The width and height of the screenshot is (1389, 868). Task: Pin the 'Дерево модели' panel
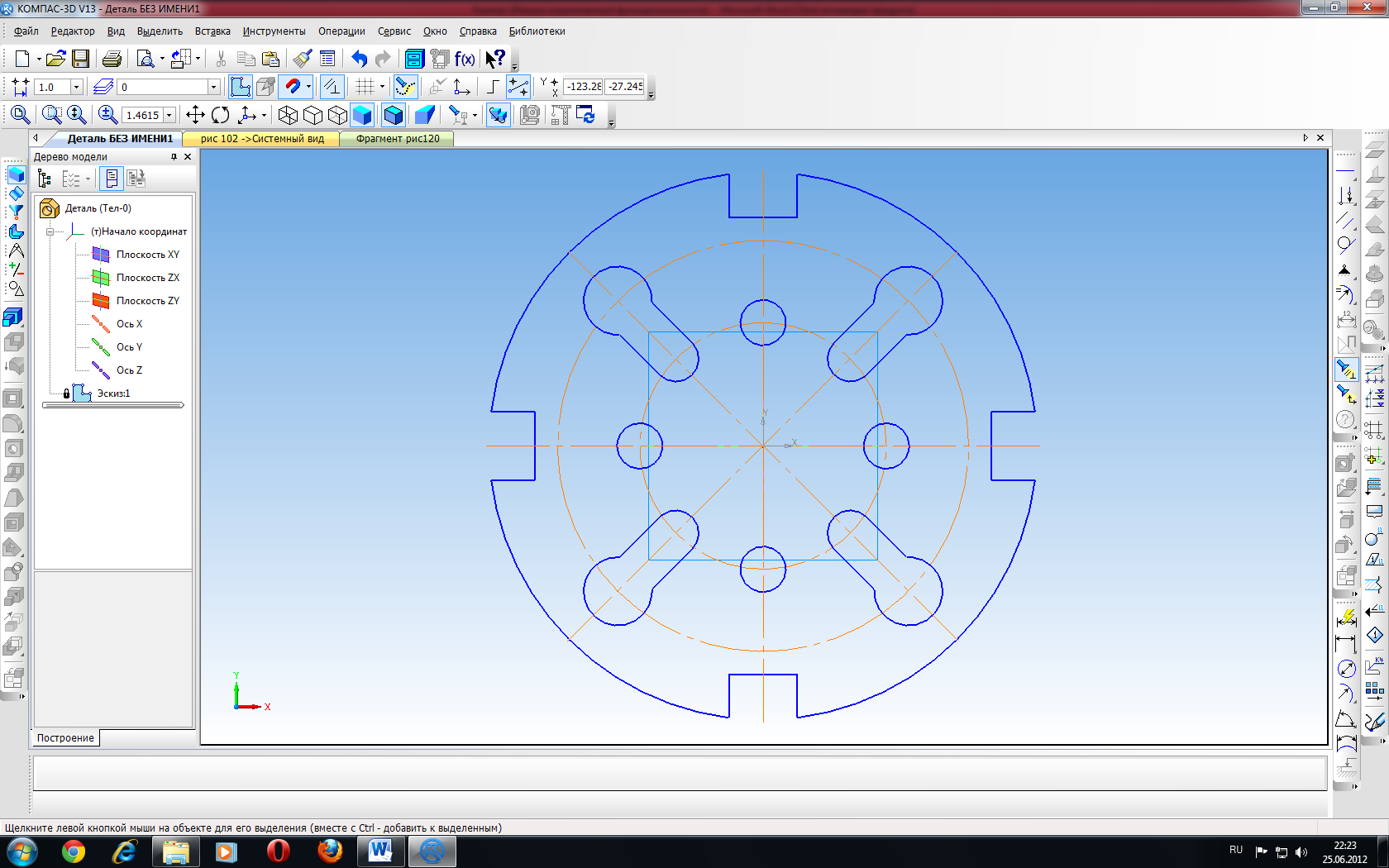pyautogui.click(x=174, y=156)
